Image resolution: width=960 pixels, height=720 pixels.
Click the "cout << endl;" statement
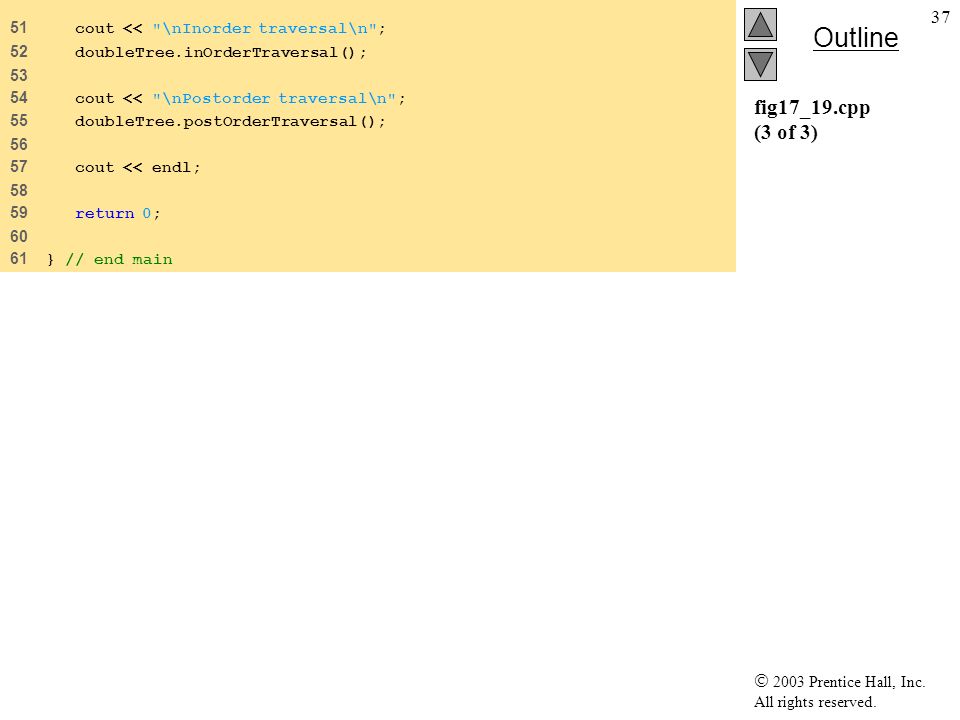pyautogui.click(x=138, y=168)
